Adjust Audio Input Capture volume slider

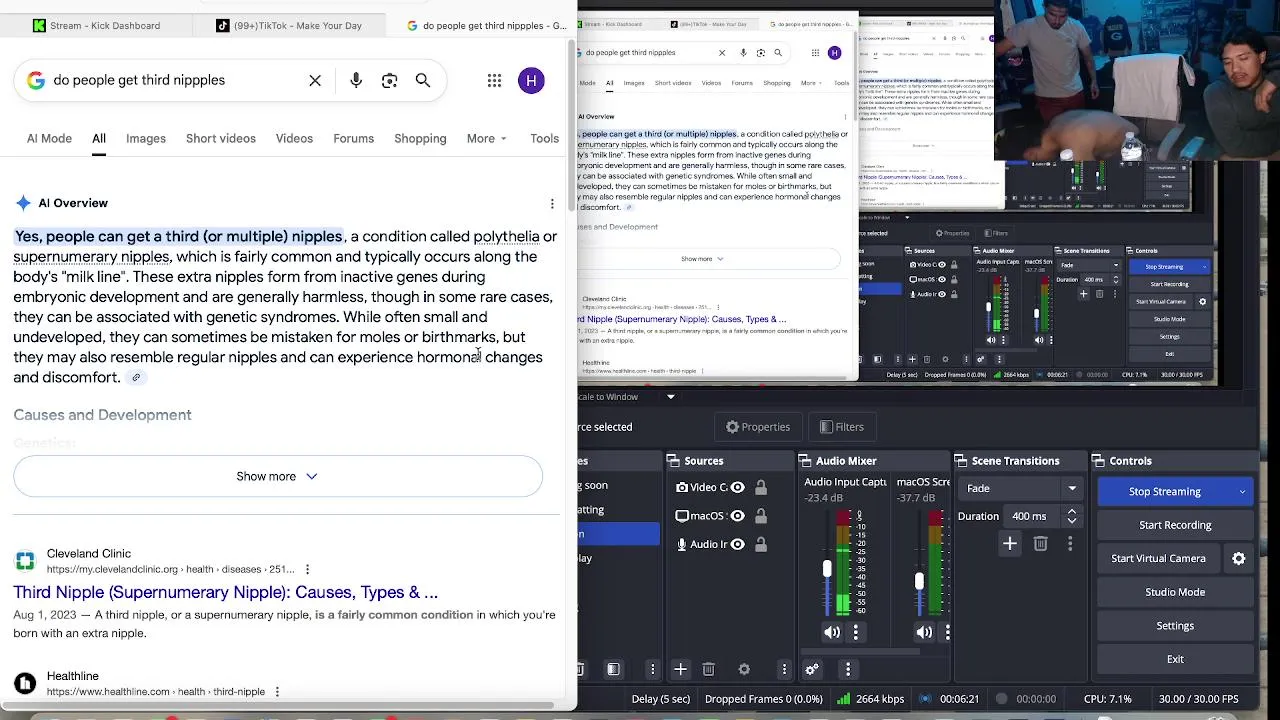coord(827,570)
